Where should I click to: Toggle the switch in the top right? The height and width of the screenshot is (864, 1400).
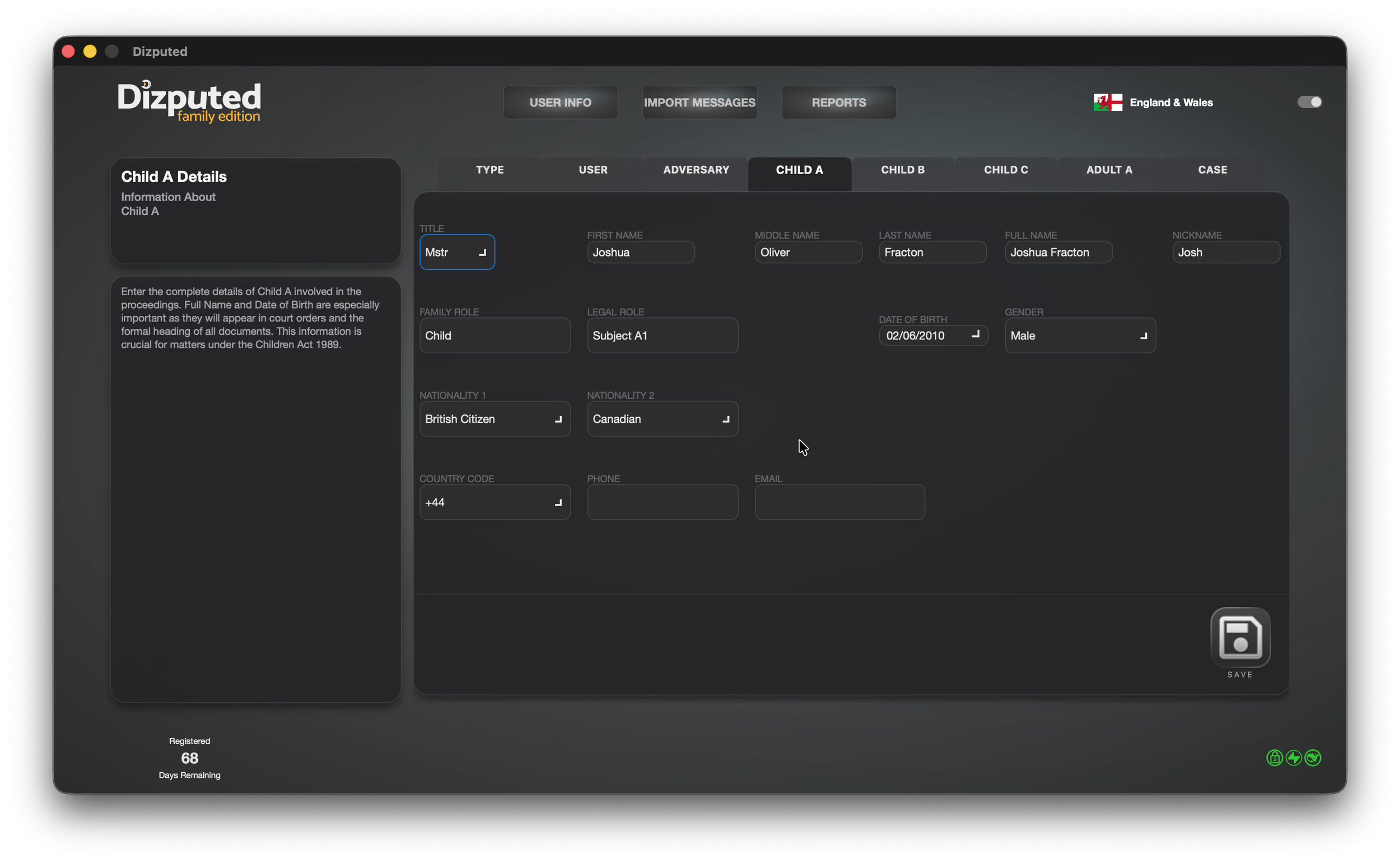click(1309, 102)
